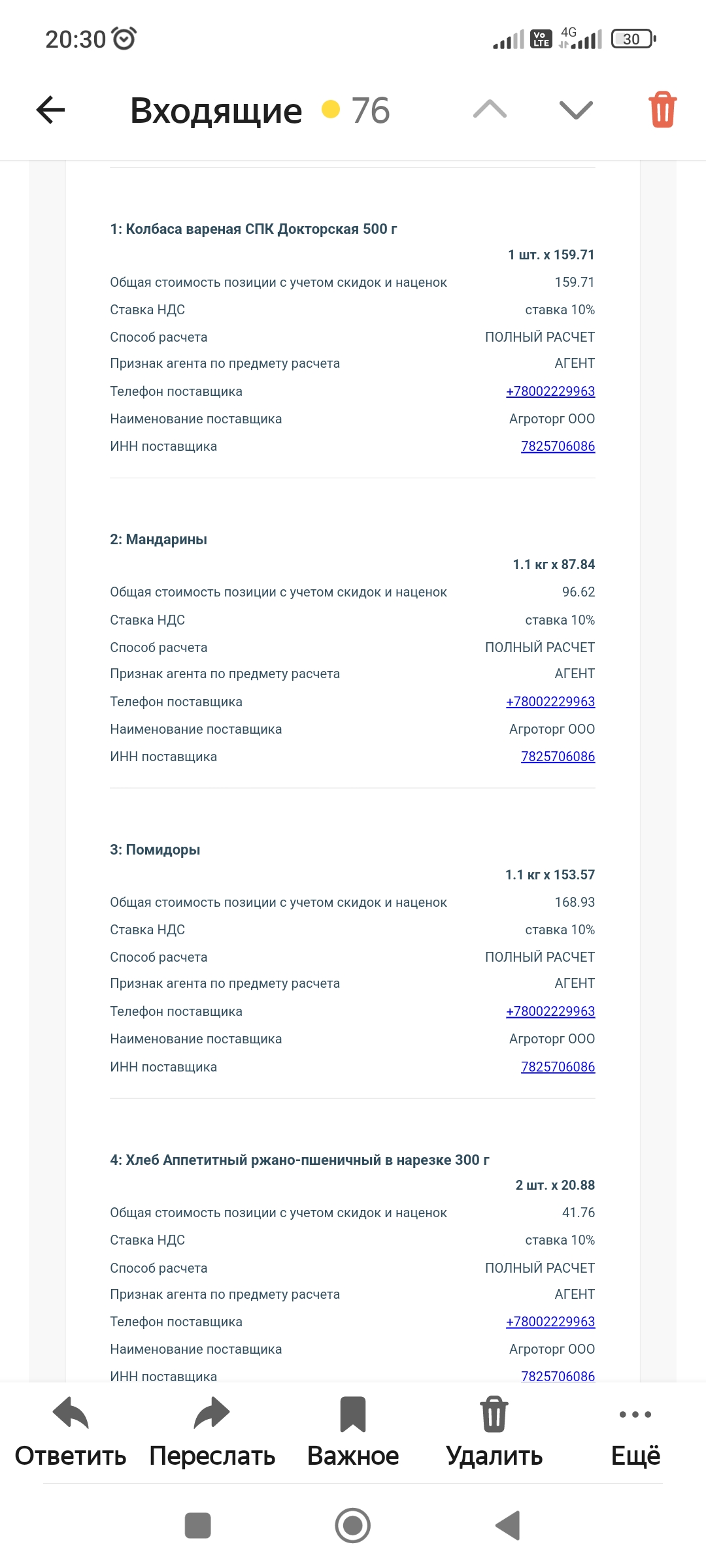Viewport: 706px width, 1568px height.
Task: Tap supplier phone link under Помидоры
Action: point(550,1011)
